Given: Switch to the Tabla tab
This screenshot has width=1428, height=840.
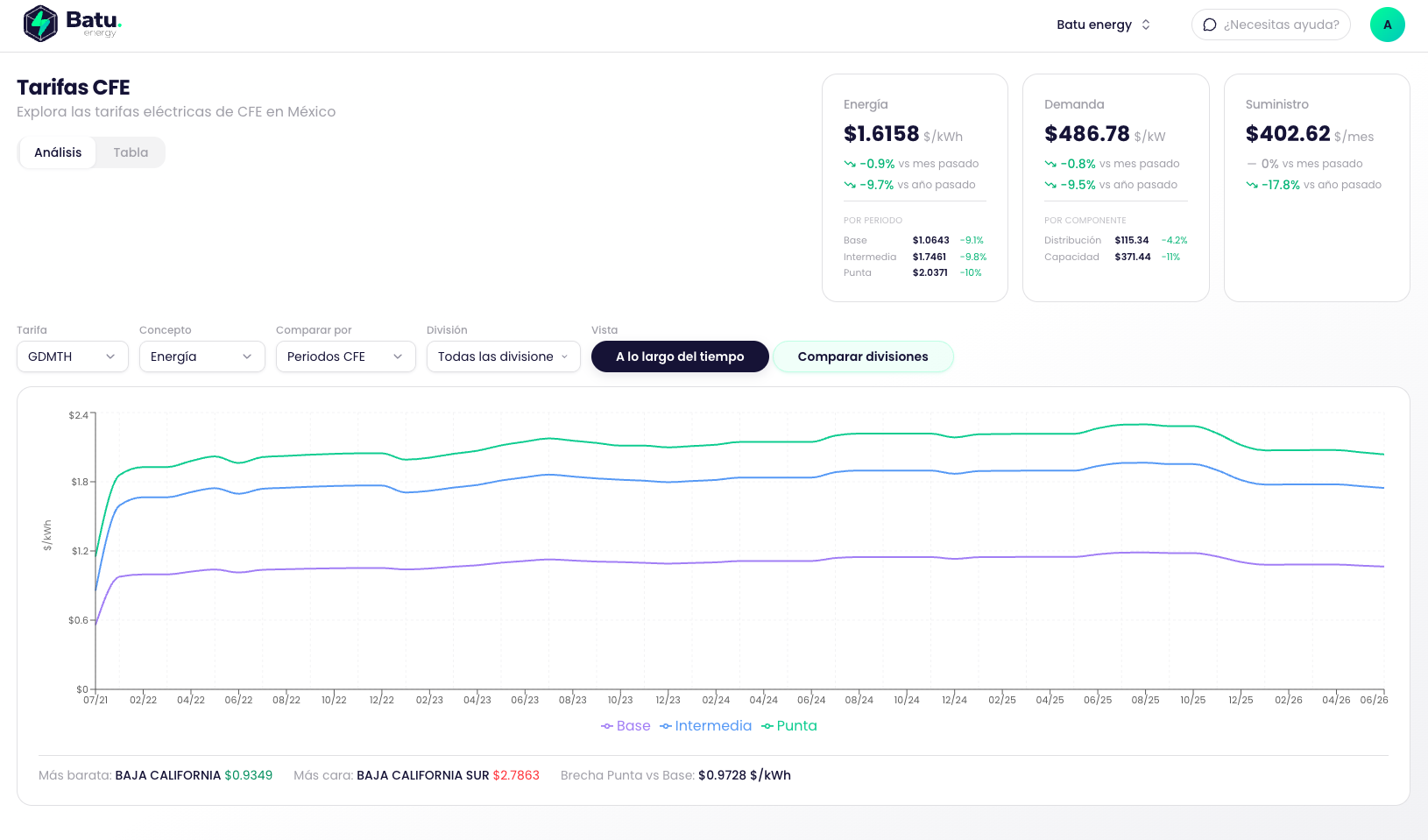Looking at the screenshot, I should click(131, 152).
